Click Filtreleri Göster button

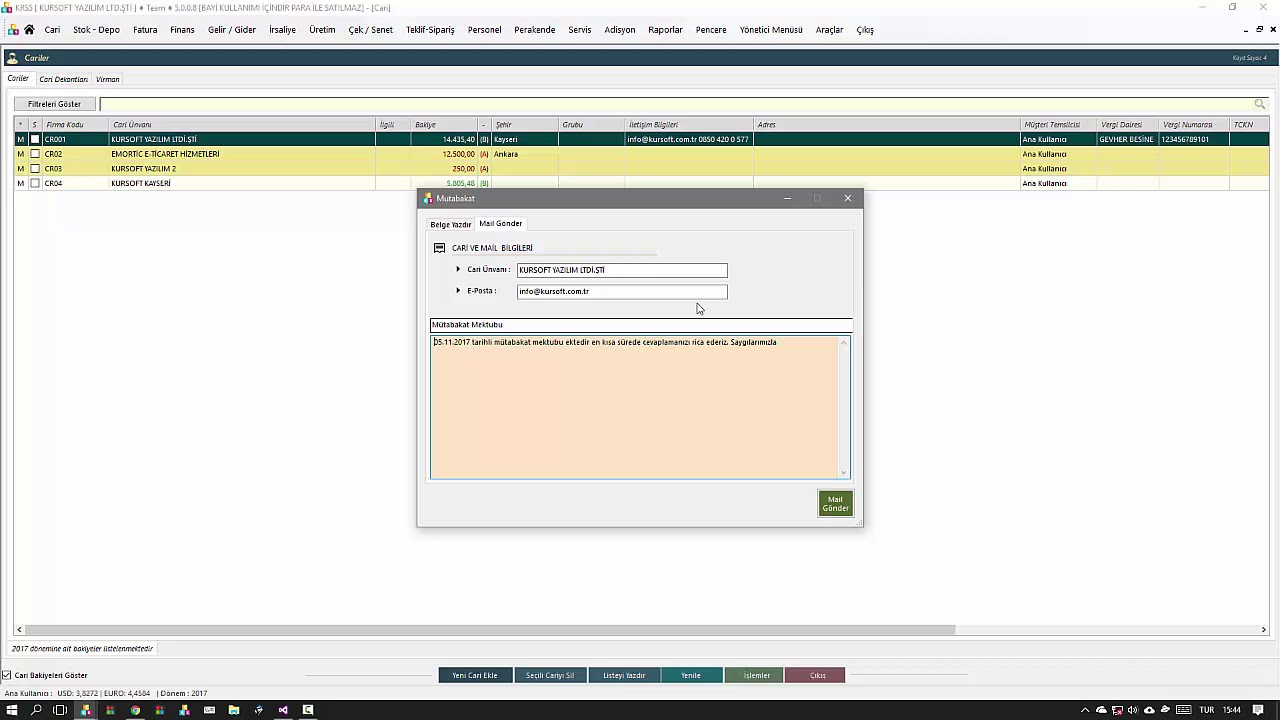(55, 104)
